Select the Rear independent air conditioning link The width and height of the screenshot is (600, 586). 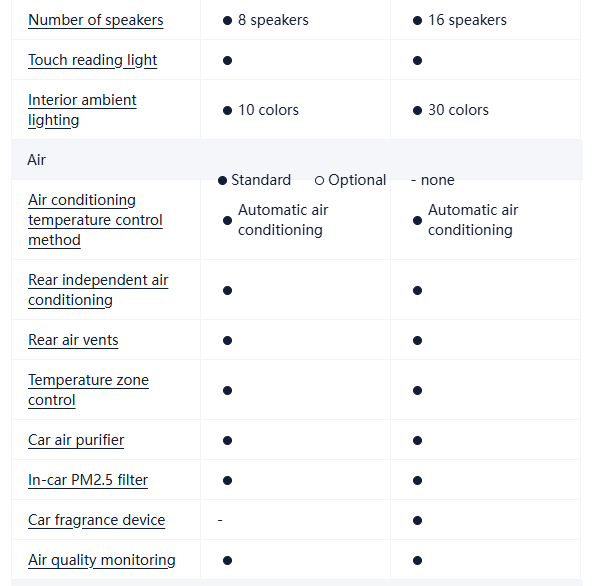tap(98, 290)
